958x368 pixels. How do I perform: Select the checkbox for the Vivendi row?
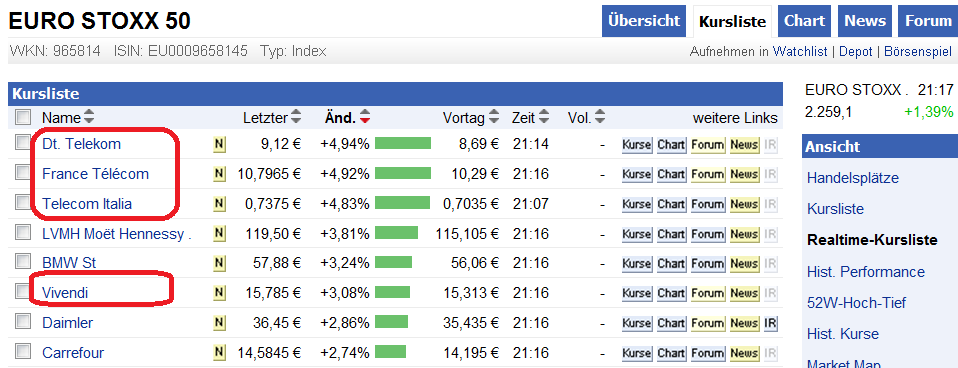(x=23, y=292)
